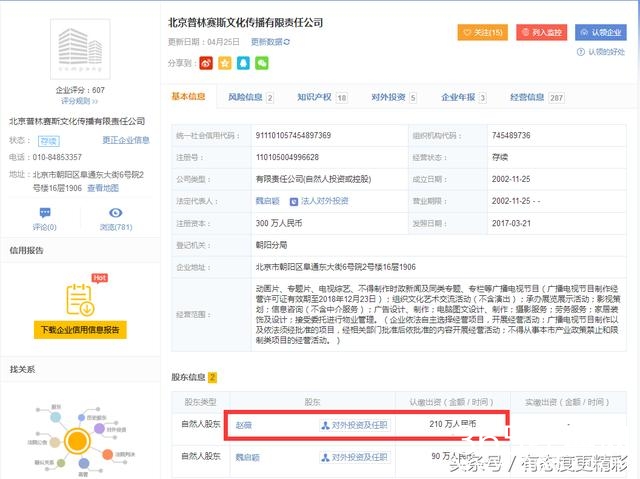Share to Weibo via red icon
This screenshot has height=479, width=640.
point(205,63)
